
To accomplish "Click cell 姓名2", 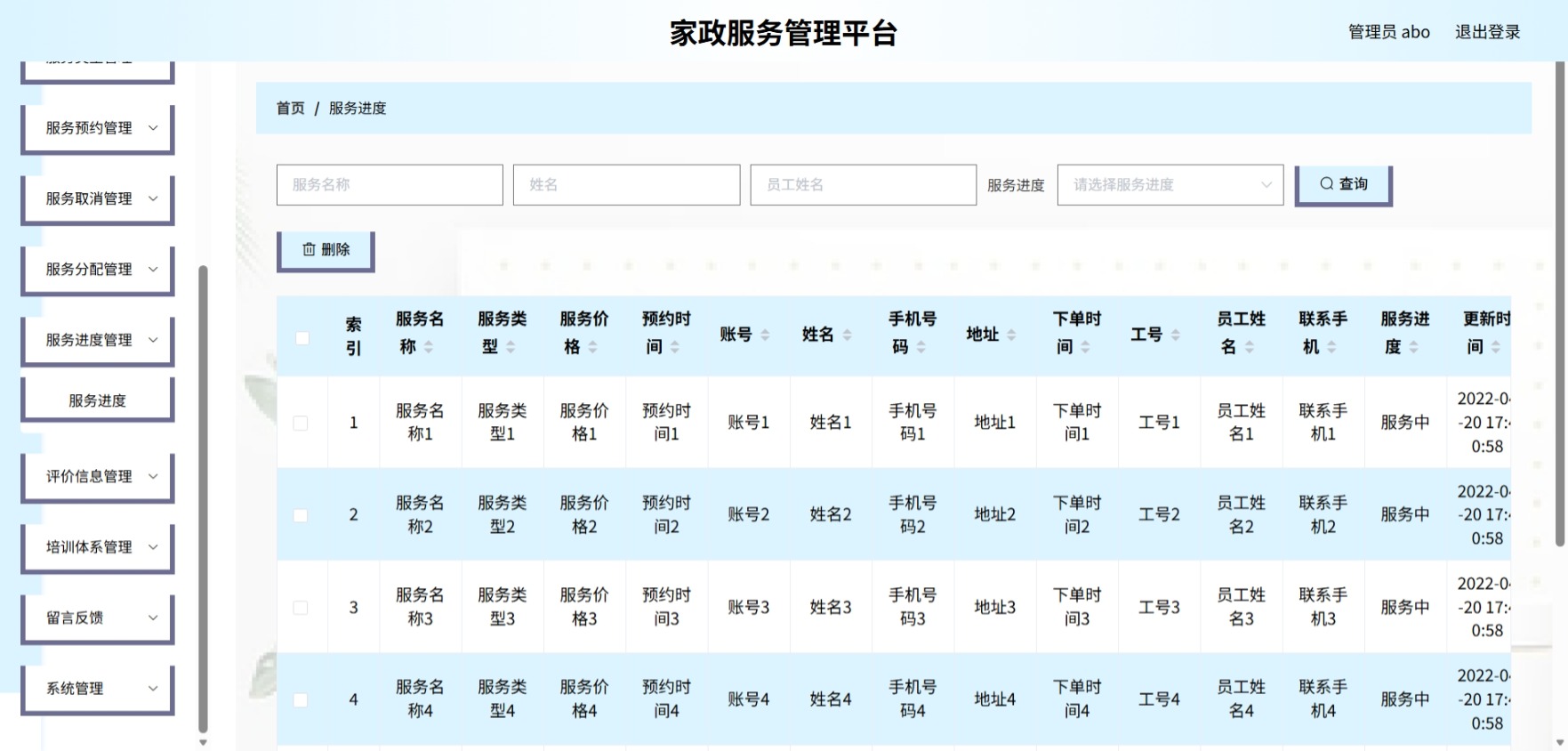I will point(830,515).
